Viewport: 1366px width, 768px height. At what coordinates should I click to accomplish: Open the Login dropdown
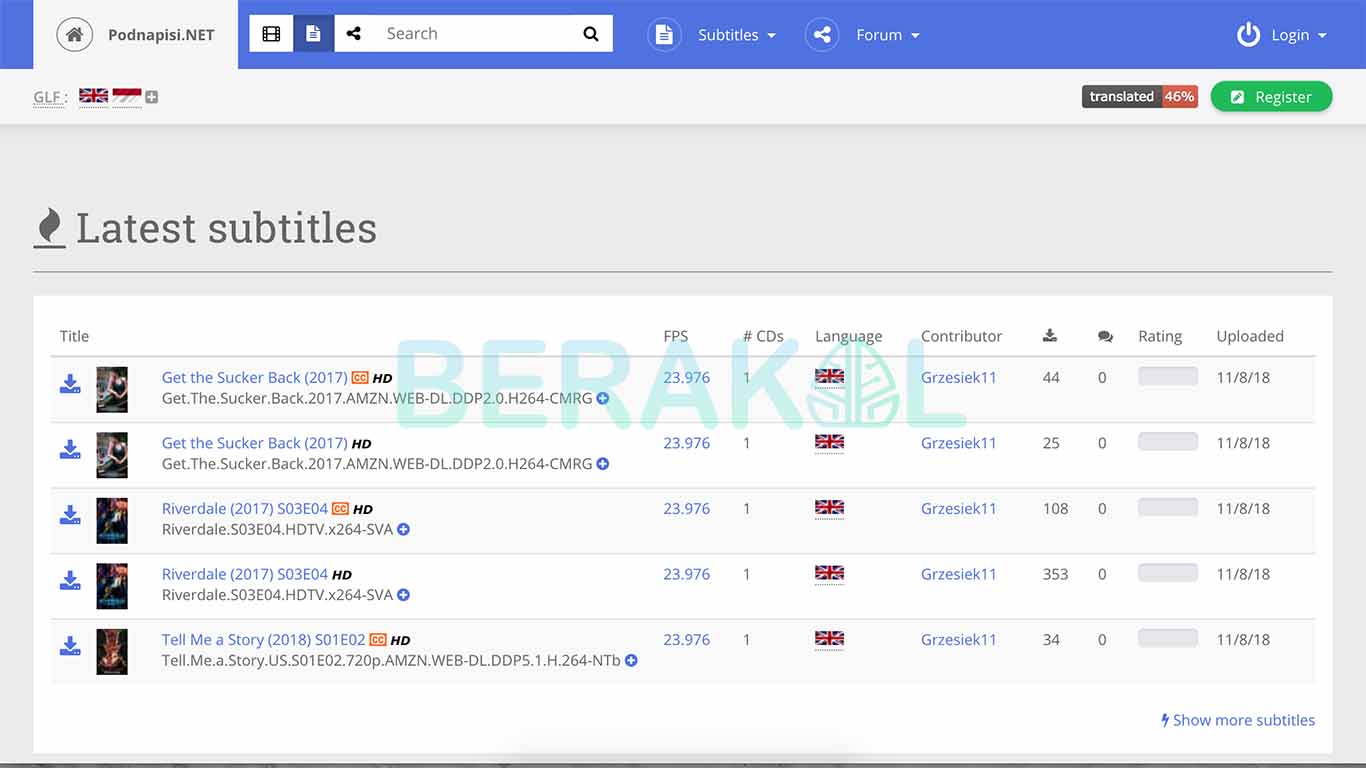click(1299, 35)
